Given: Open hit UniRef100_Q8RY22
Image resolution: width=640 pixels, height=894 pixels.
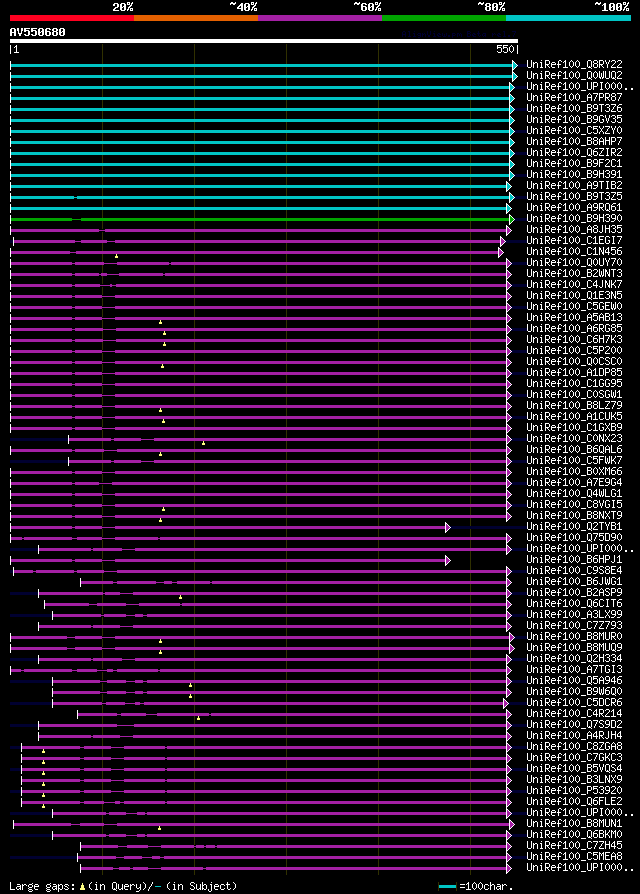Looking at the screenshot, I should (x=574, y=64).
